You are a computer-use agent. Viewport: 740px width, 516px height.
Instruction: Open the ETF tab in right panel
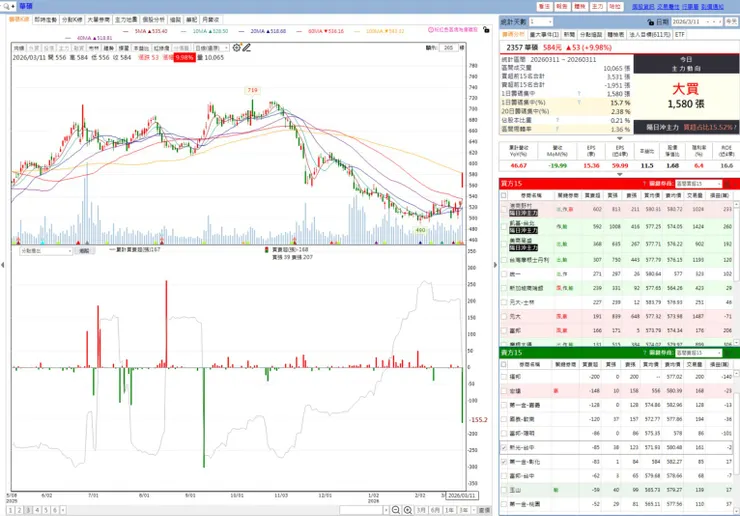pos(679,34)
